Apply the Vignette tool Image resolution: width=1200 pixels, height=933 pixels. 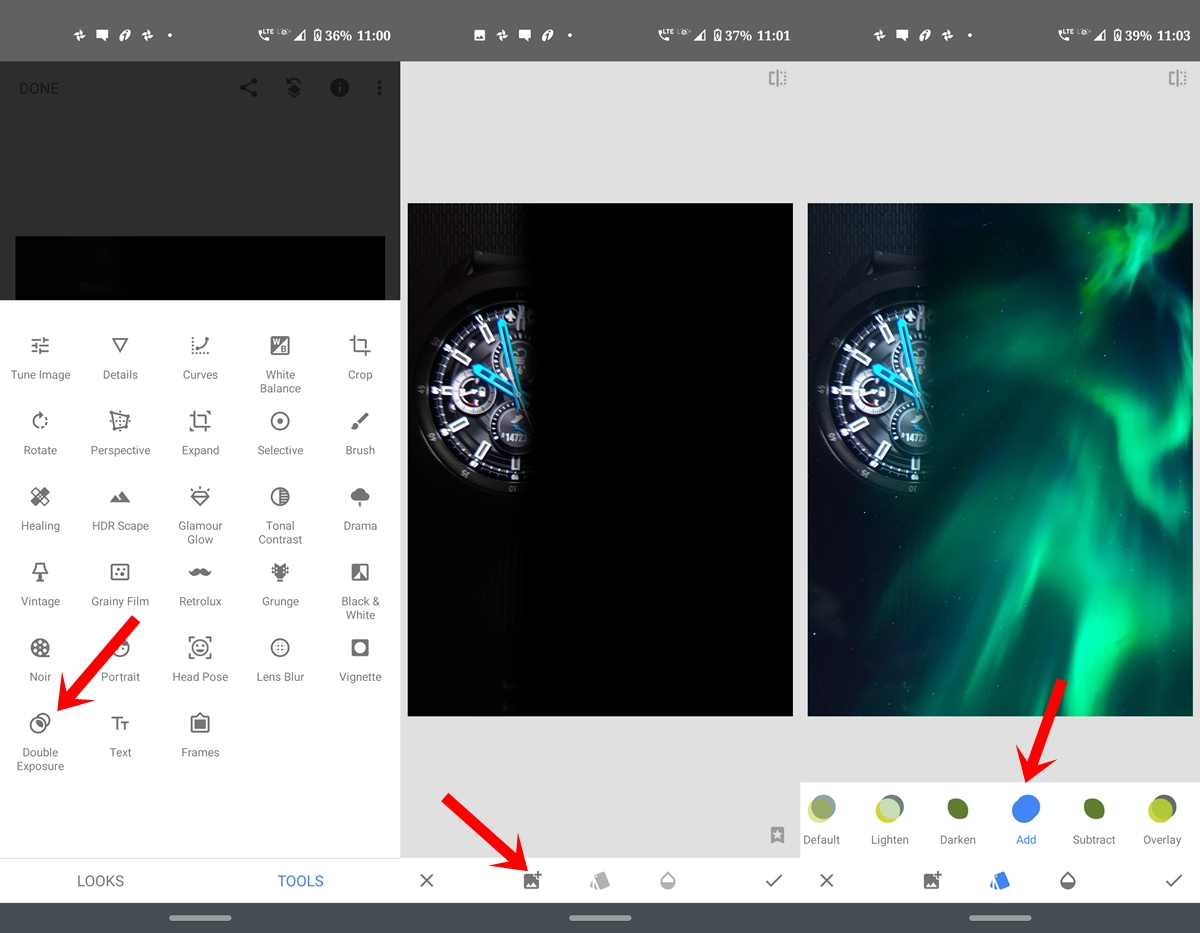click(360, 660)
